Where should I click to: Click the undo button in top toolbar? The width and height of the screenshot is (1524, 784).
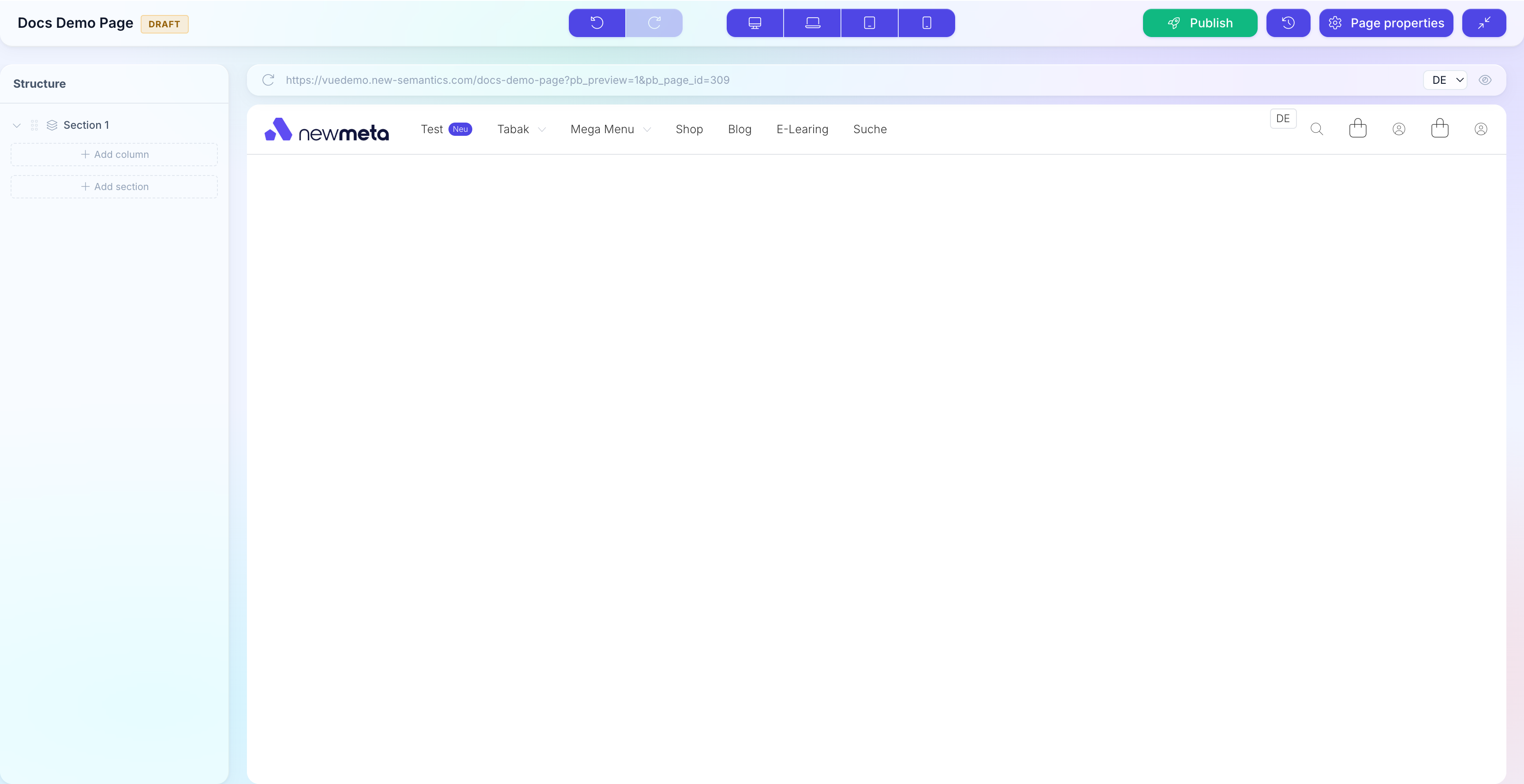[596, 23]
